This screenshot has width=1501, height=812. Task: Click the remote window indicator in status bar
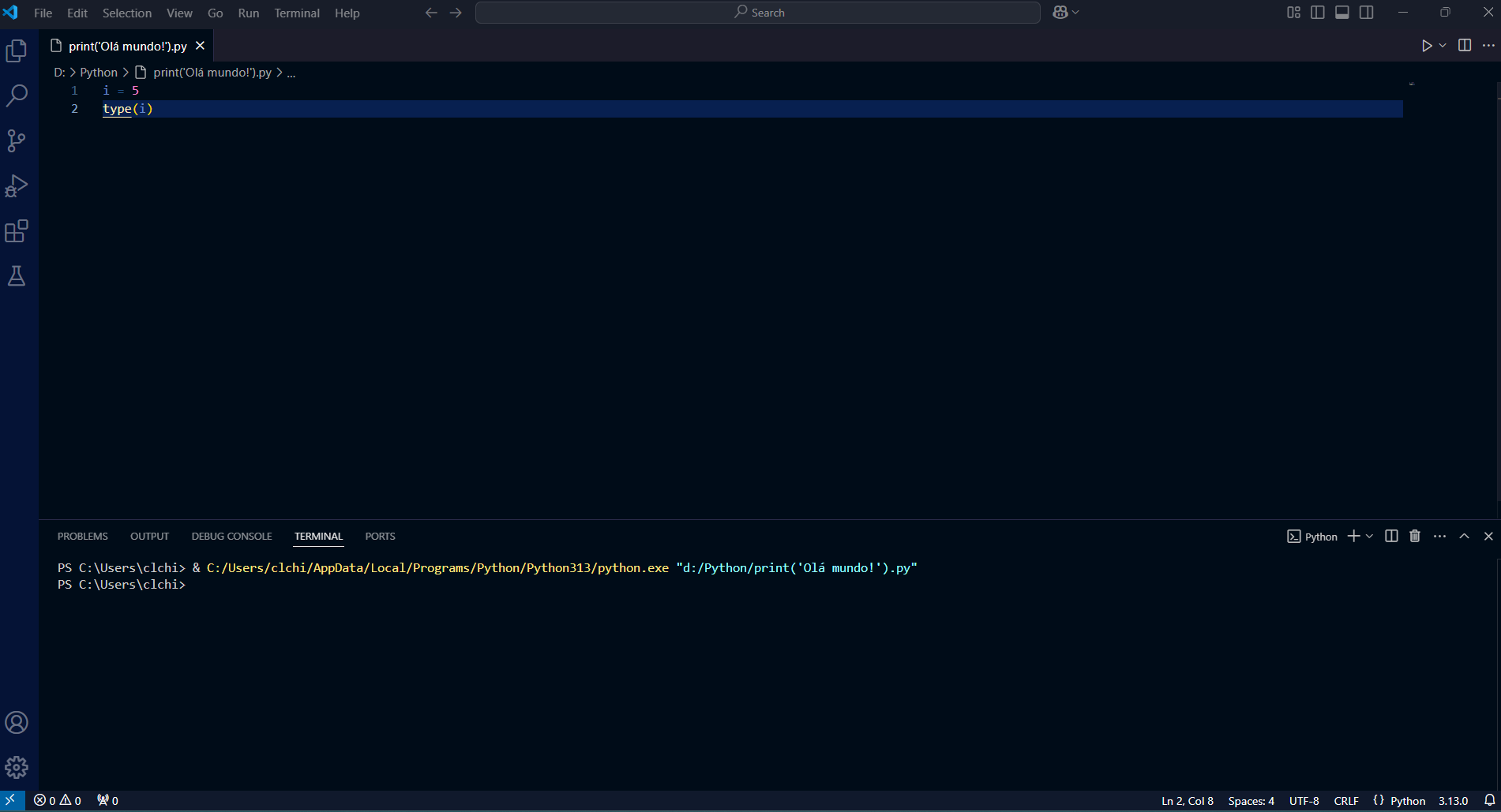click(11, 800)
